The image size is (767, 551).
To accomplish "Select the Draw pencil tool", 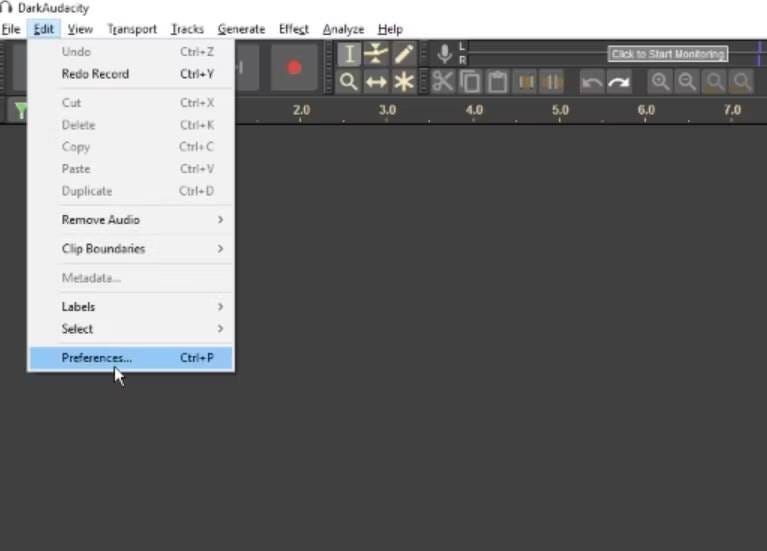I will click(404, 54).
